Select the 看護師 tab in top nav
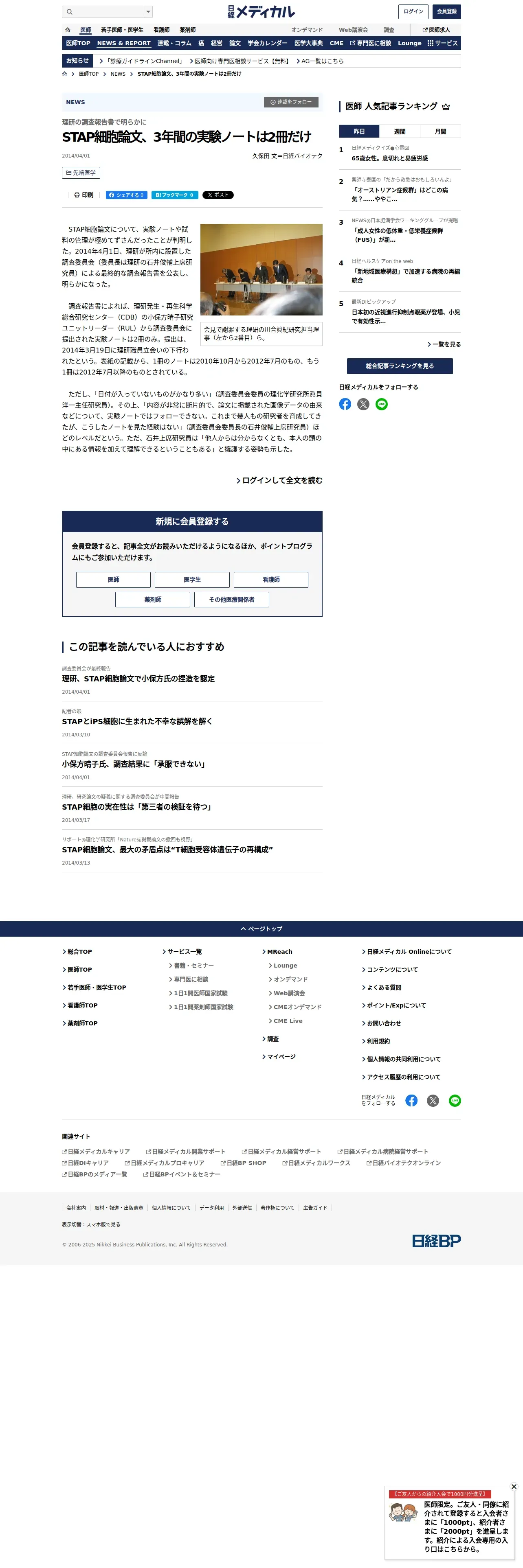The image size is (523, 1568). pos(161,30)
